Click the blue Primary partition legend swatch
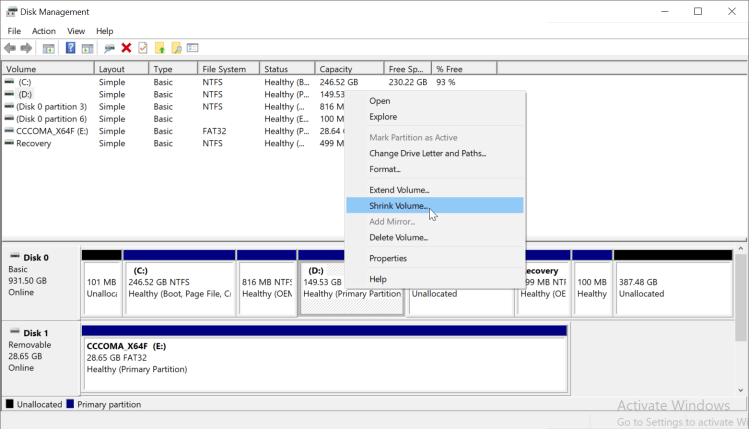Viewport: 749px width, 429px height. point(70,404)
